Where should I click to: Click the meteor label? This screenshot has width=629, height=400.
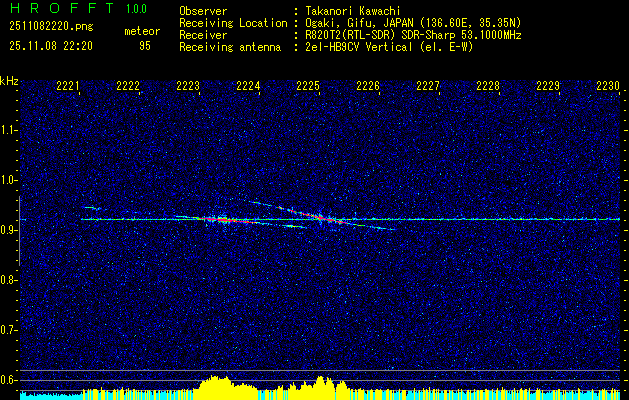[142, 31]
